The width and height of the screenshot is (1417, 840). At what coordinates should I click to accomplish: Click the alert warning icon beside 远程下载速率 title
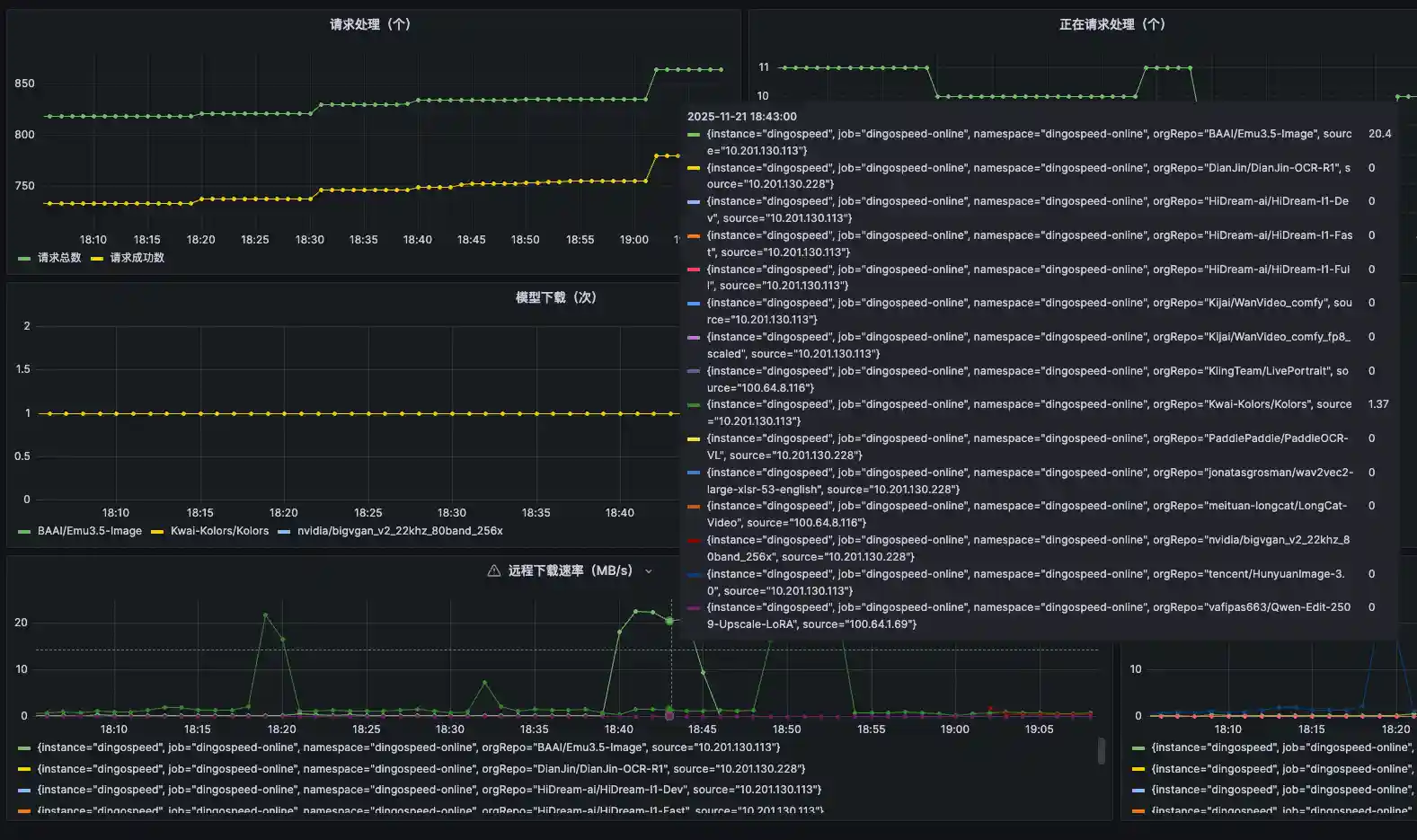pos(493,570)
